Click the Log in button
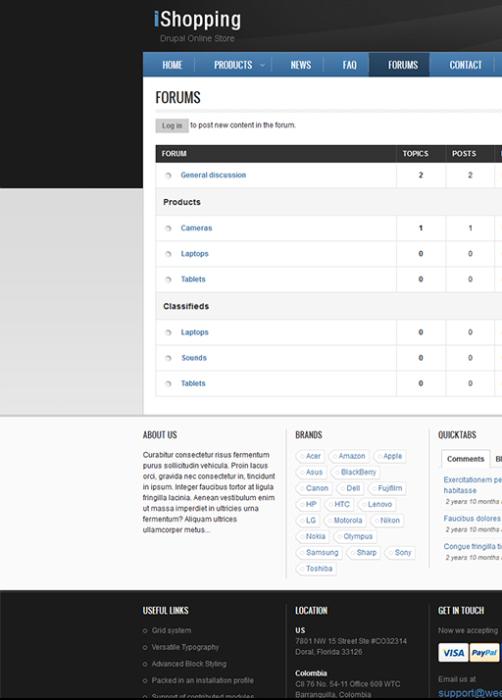502x700 pixels. 172,125
